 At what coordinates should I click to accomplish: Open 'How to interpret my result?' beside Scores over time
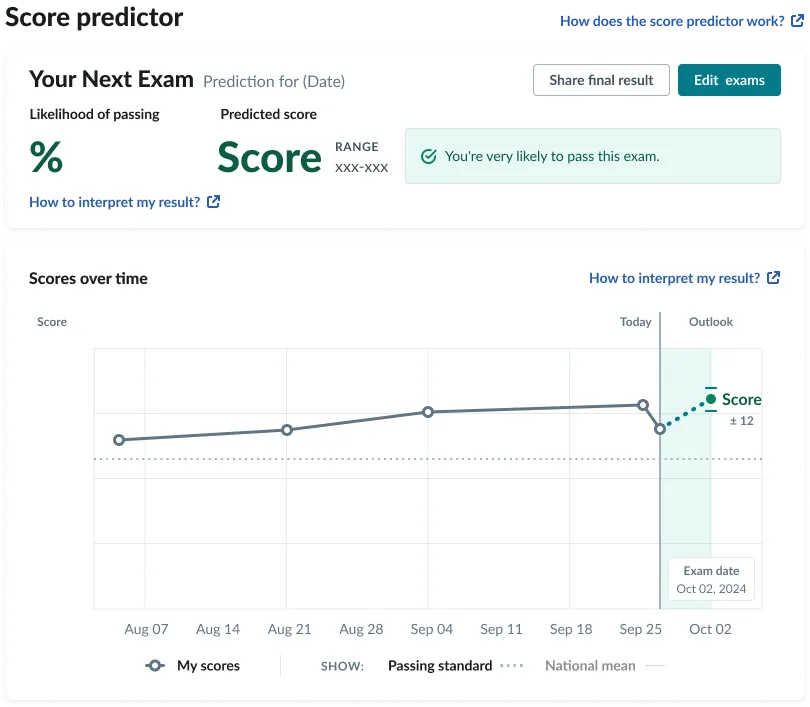[x=675, y=278]
